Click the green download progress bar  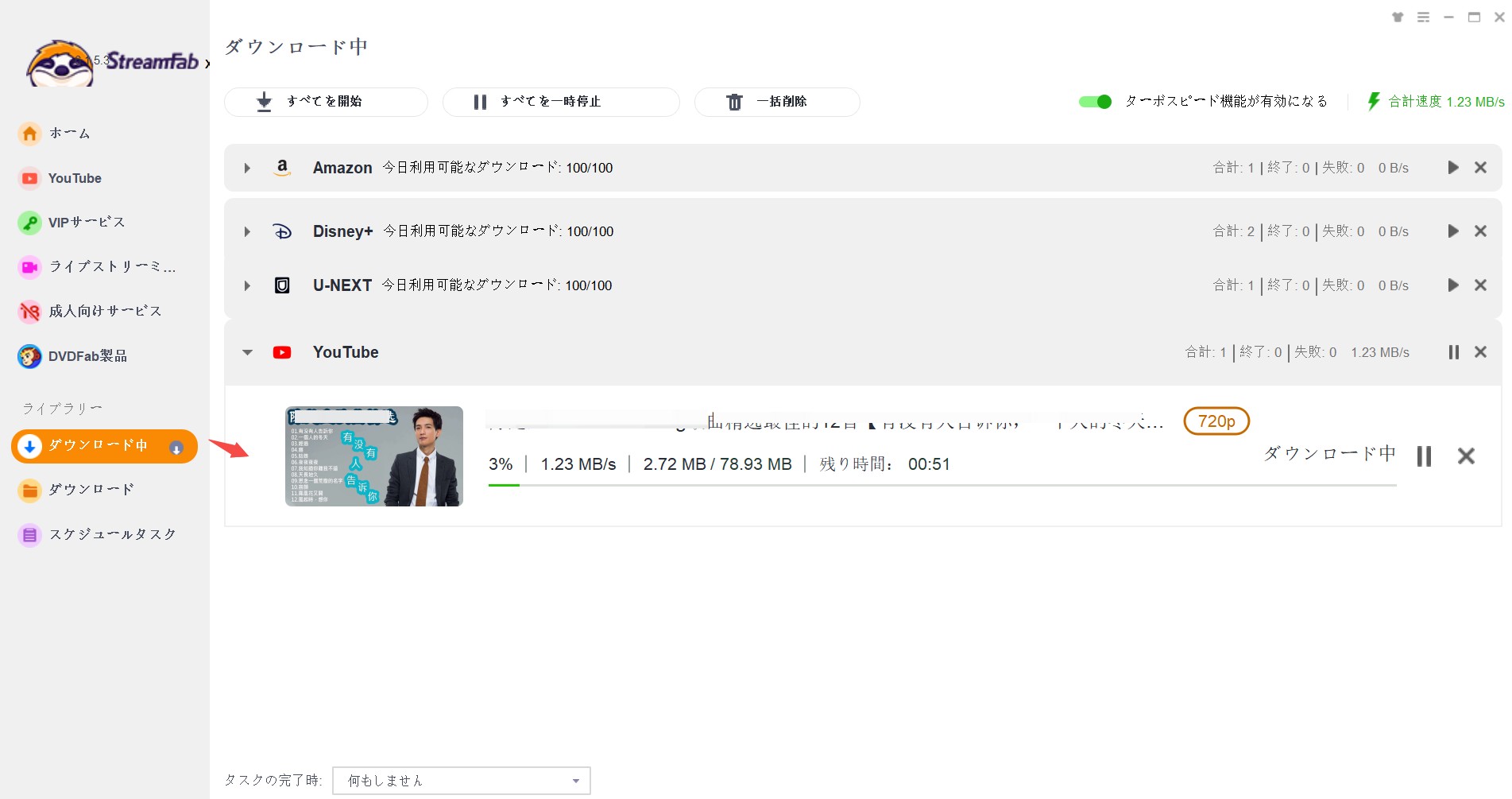942,485
